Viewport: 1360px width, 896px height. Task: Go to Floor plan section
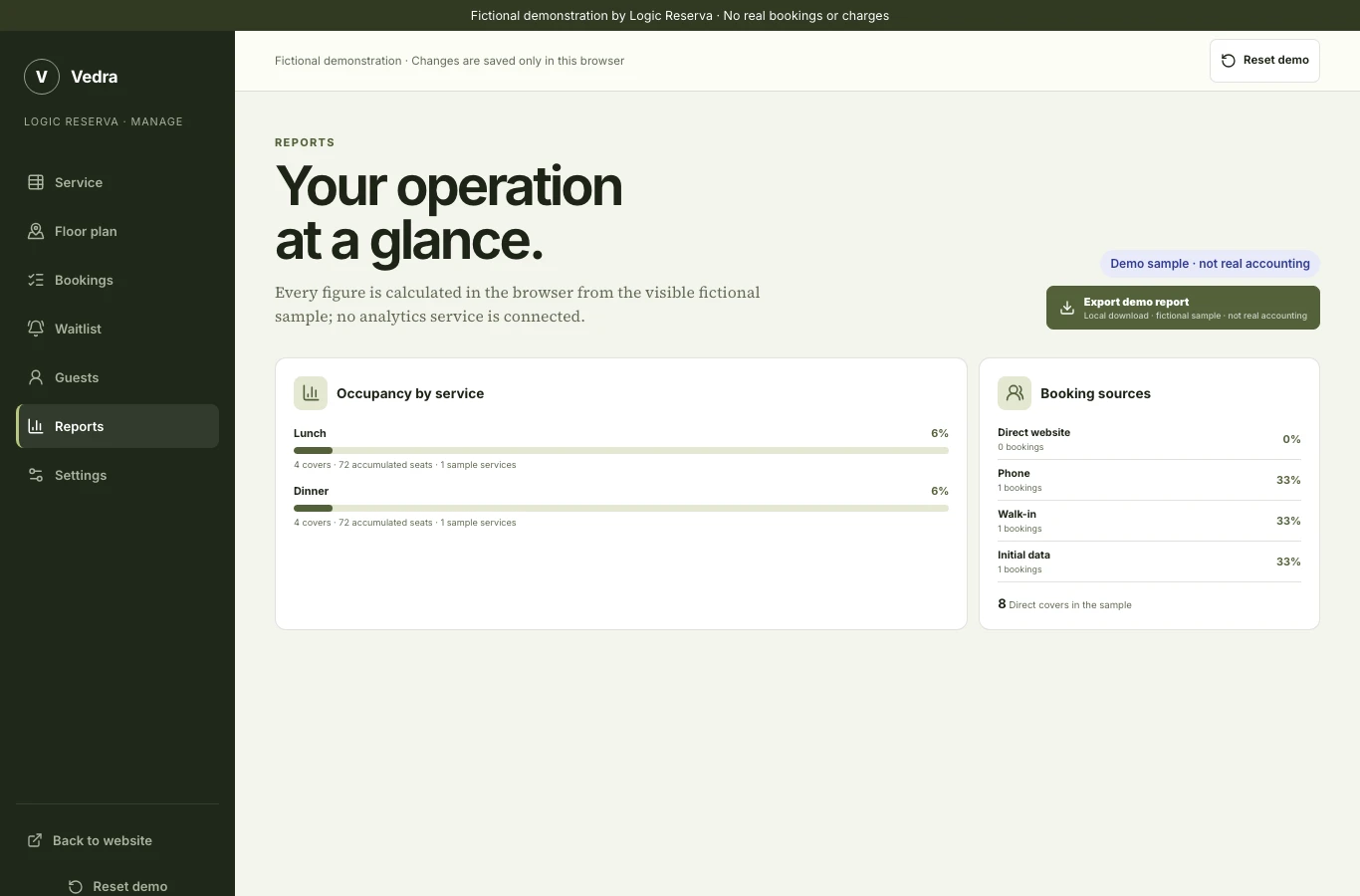(x=117, y=231)
